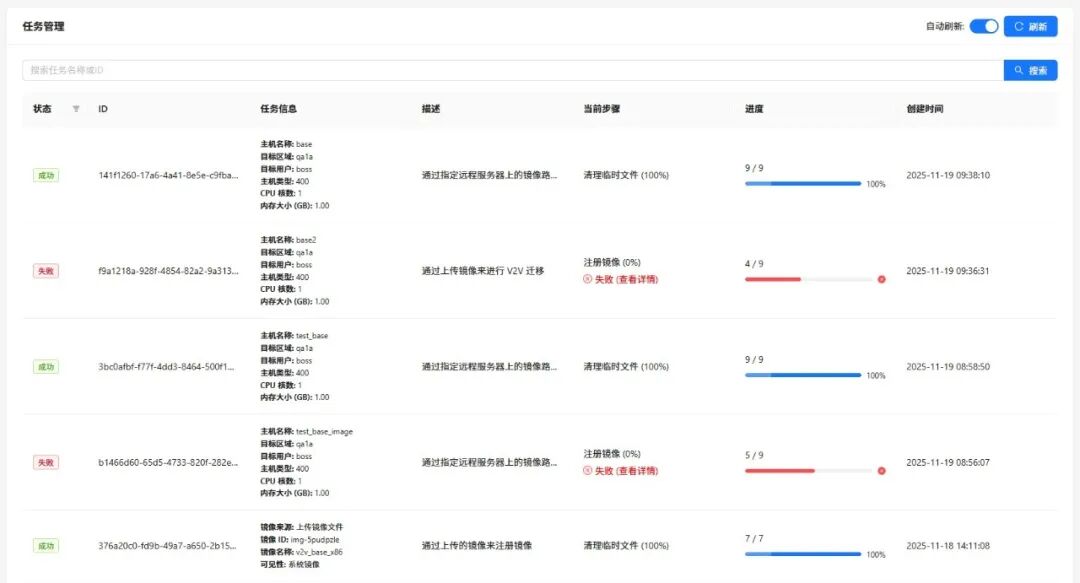Click the 成功 status tag for task 141f1260

[x=46, y=175]
